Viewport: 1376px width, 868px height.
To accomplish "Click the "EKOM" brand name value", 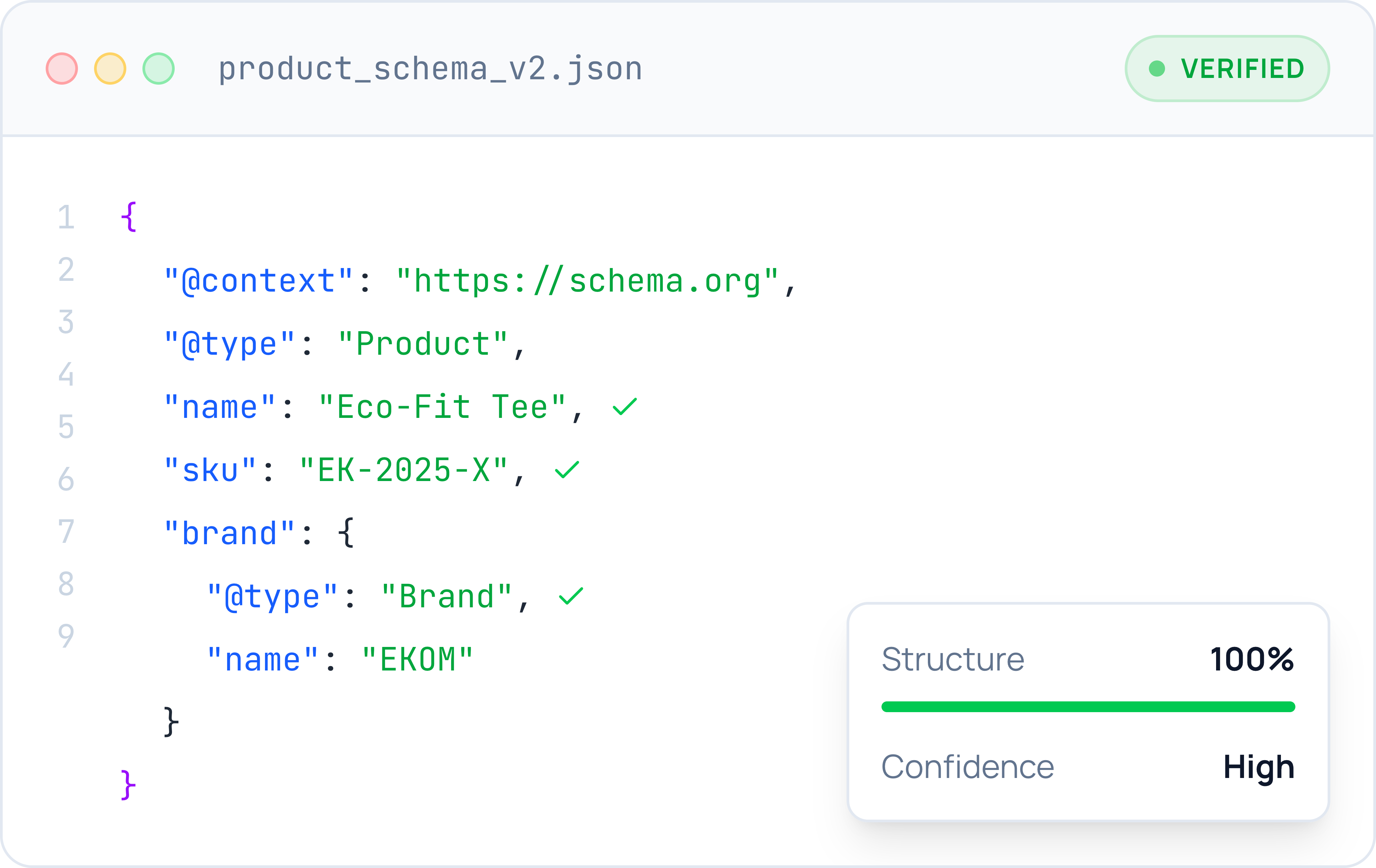I will tap(418, 659).
